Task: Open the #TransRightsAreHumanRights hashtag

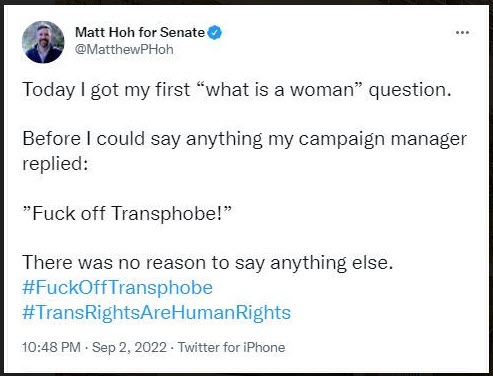Action: [156, 312]
